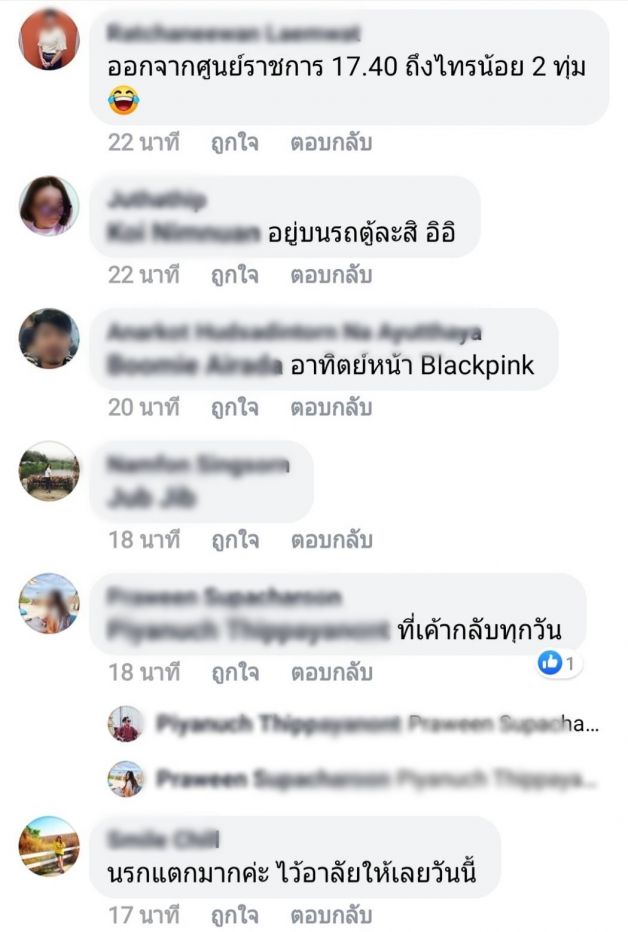This screenshot has width=628, height=932.
Task: Reply to the 17.40 ศูนย์ราชการ comment
Action: click(331, 143)
